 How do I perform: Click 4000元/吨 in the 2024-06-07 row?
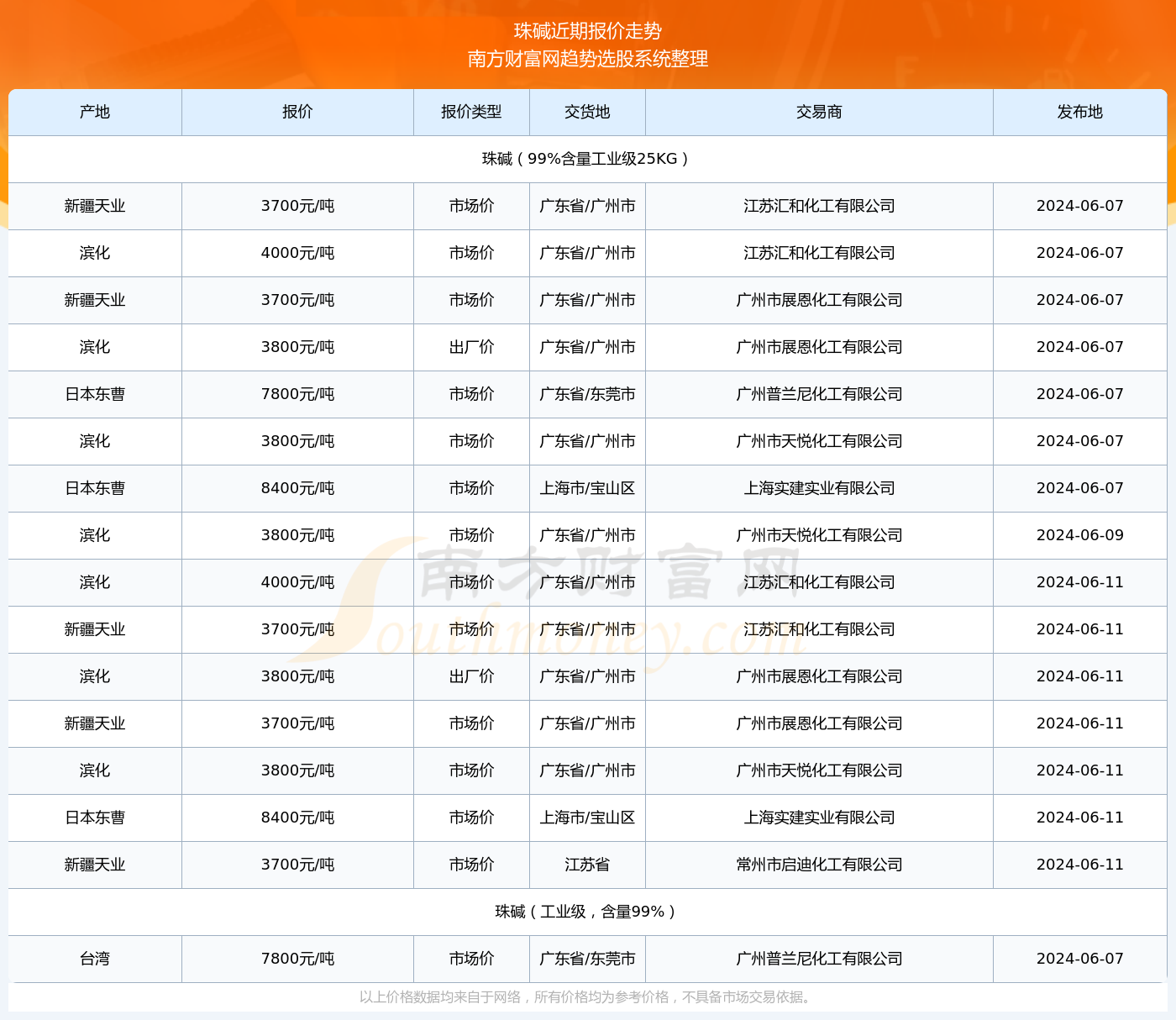(x=297, y=253)
